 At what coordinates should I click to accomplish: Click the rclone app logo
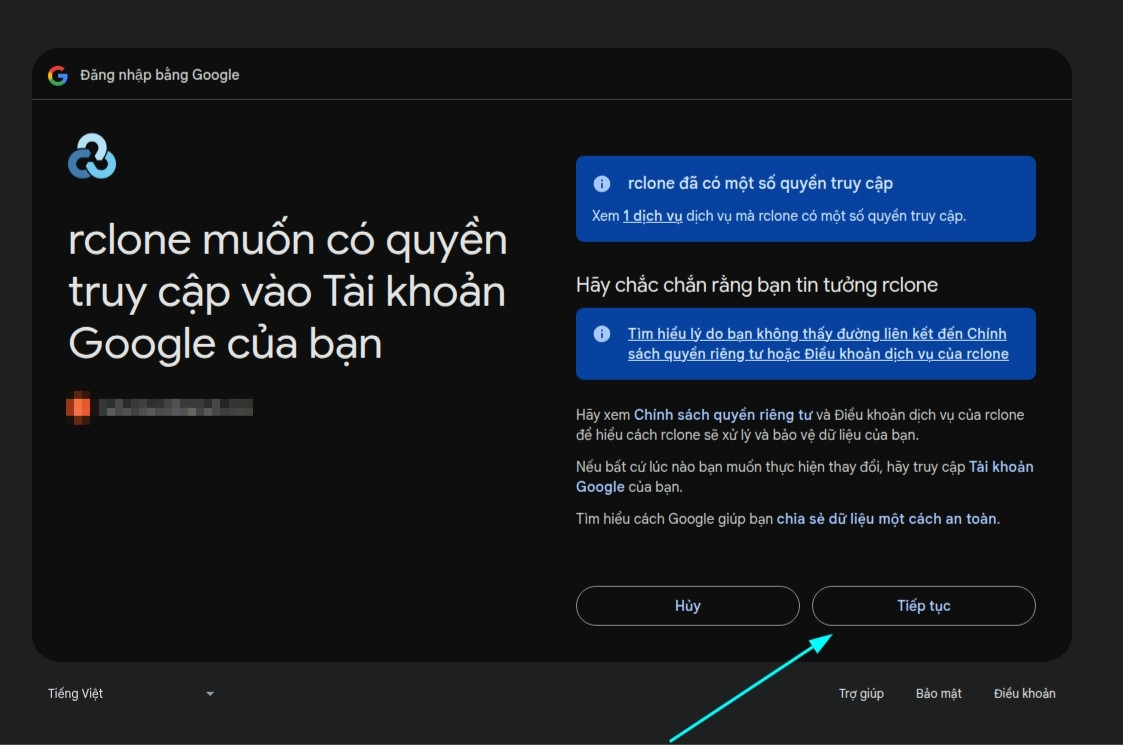[x=91, y=156]
